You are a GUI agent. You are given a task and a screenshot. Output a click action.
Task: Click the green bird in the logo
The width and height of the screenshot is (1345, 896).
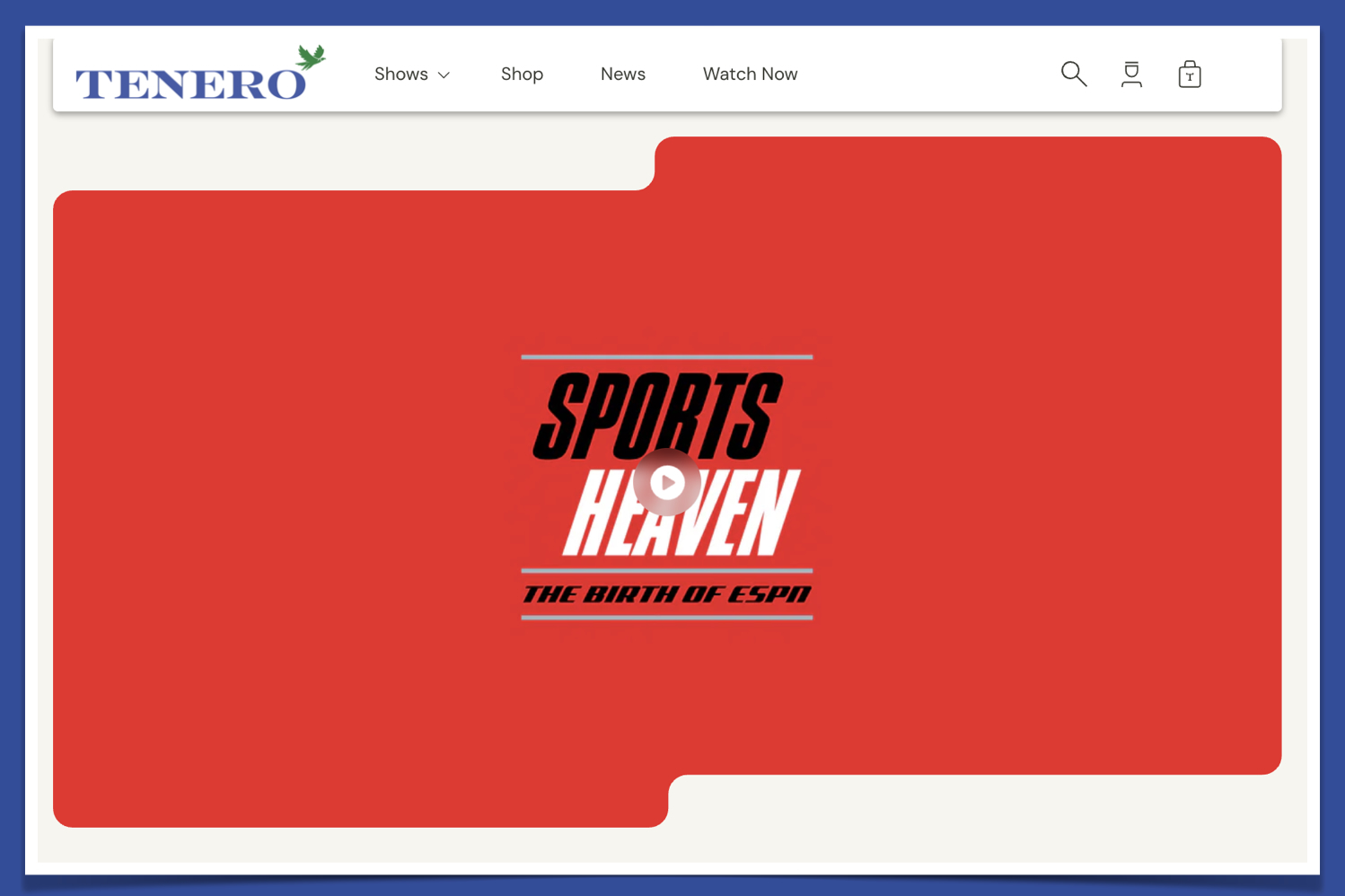coord(311,57)
